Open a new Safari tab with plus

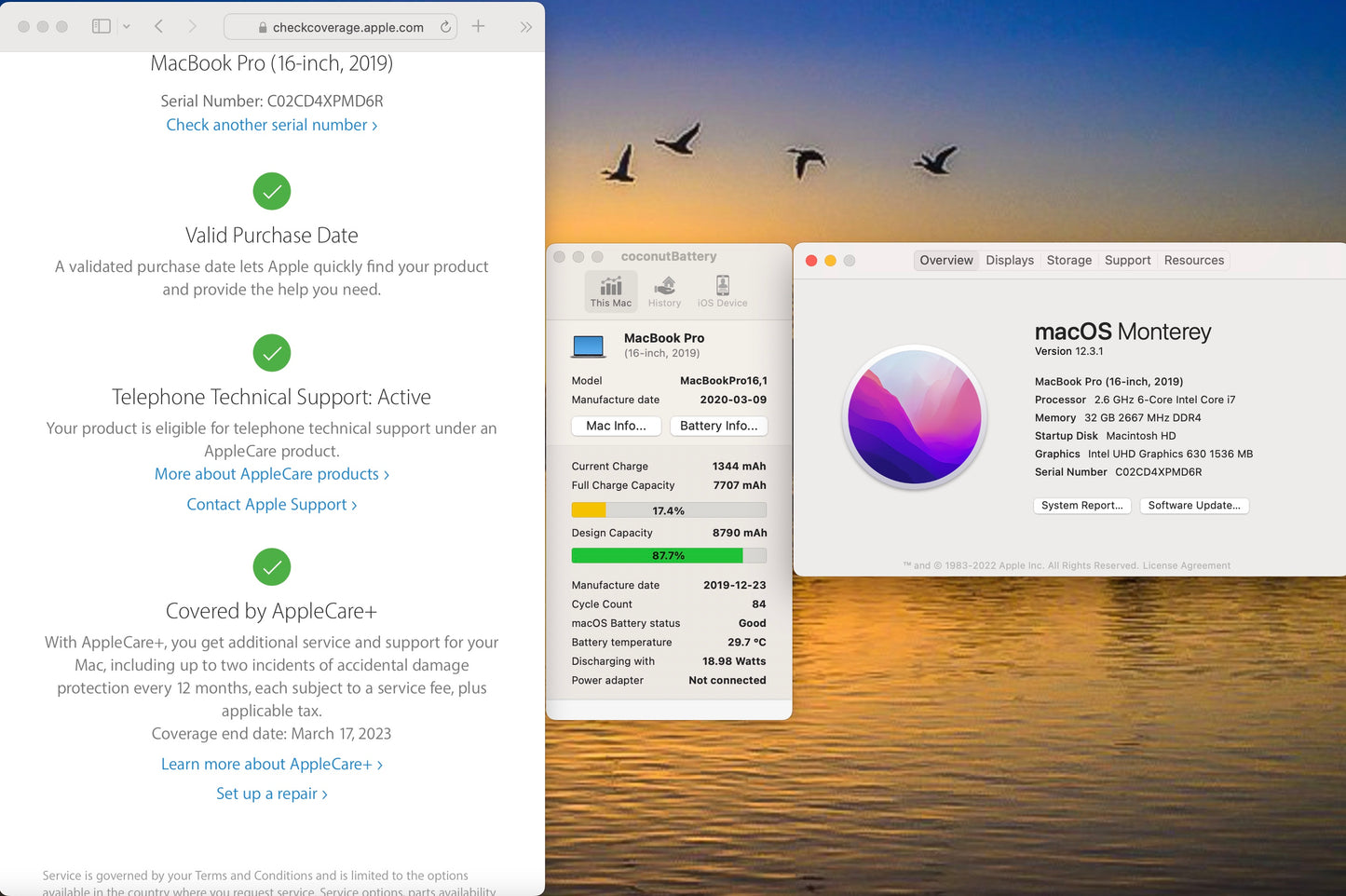coord(478,26)
